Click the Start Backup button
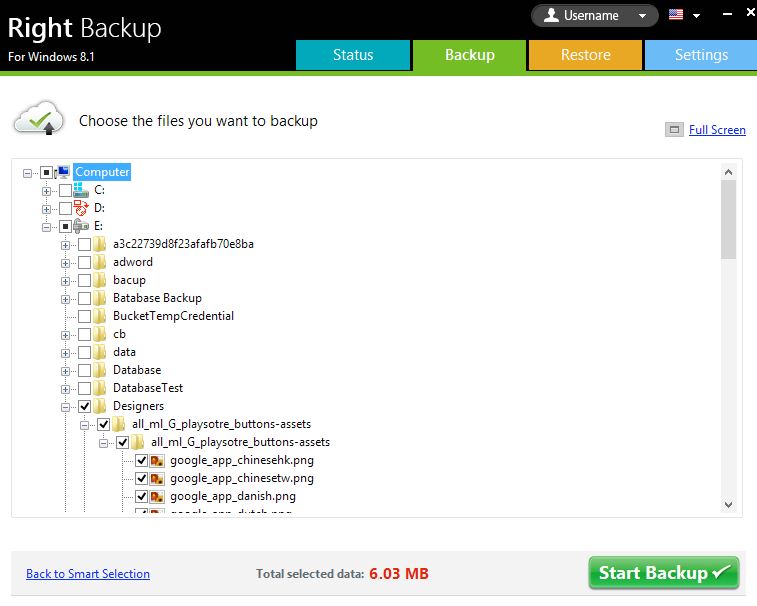This screenshot has height=606, width=757. click(664, 573)
